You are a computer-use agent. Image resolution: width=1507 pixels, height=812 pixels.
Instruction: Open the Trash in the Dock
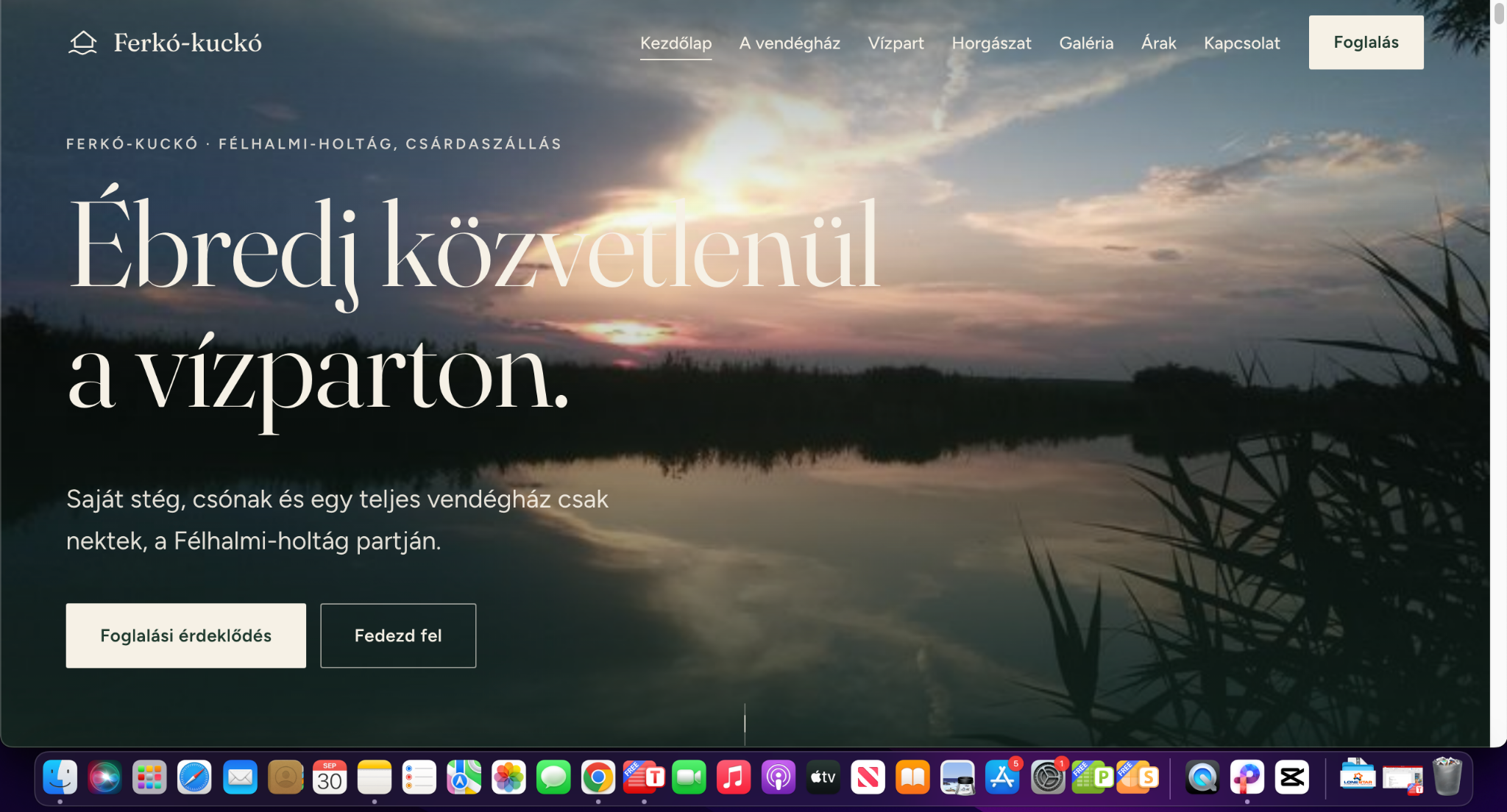click(x=1447, y=777)
